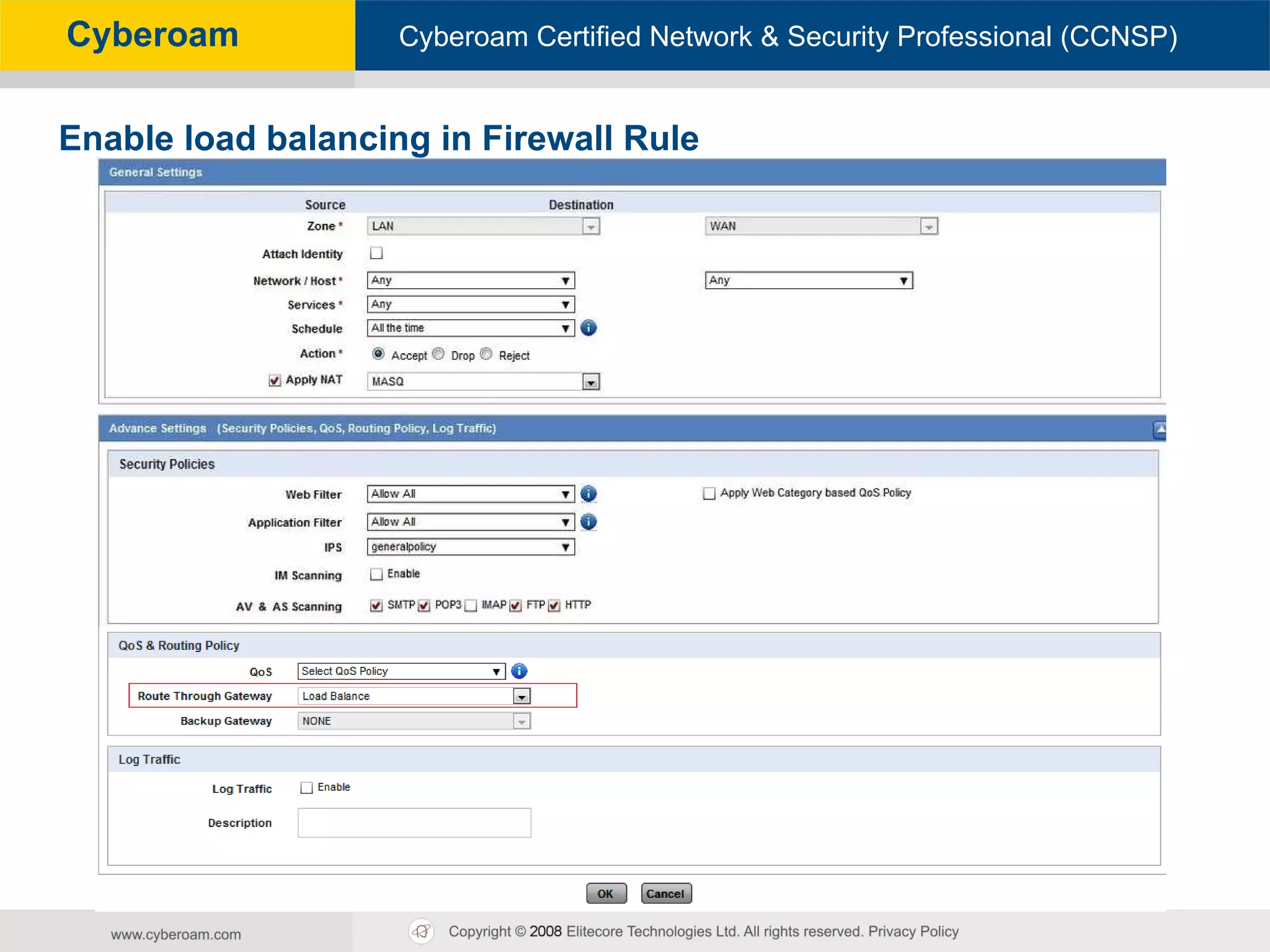Open the Destination Zone WAN dropdown

tap(821, 226)
